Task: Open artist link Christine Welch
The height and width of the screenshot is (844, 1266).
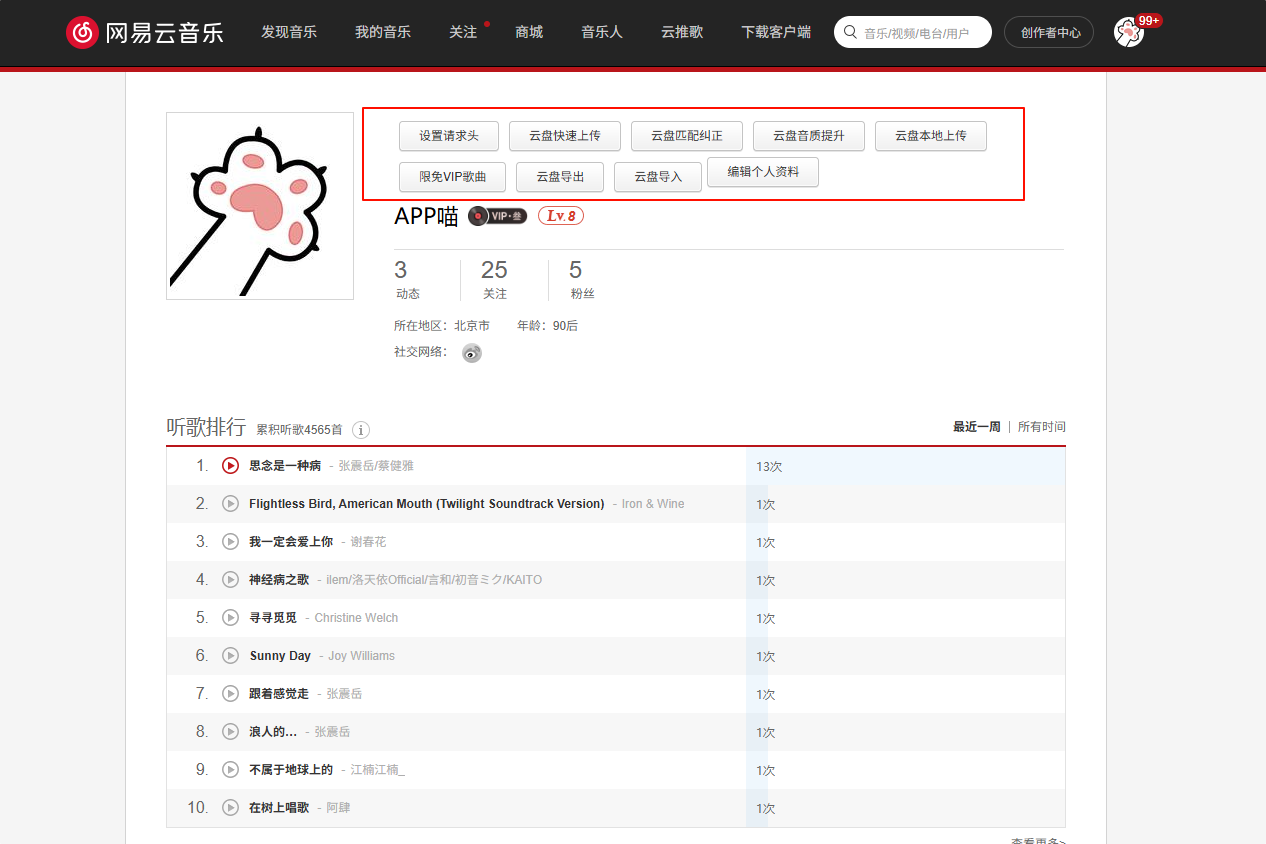Action: [x=356, y=618]
